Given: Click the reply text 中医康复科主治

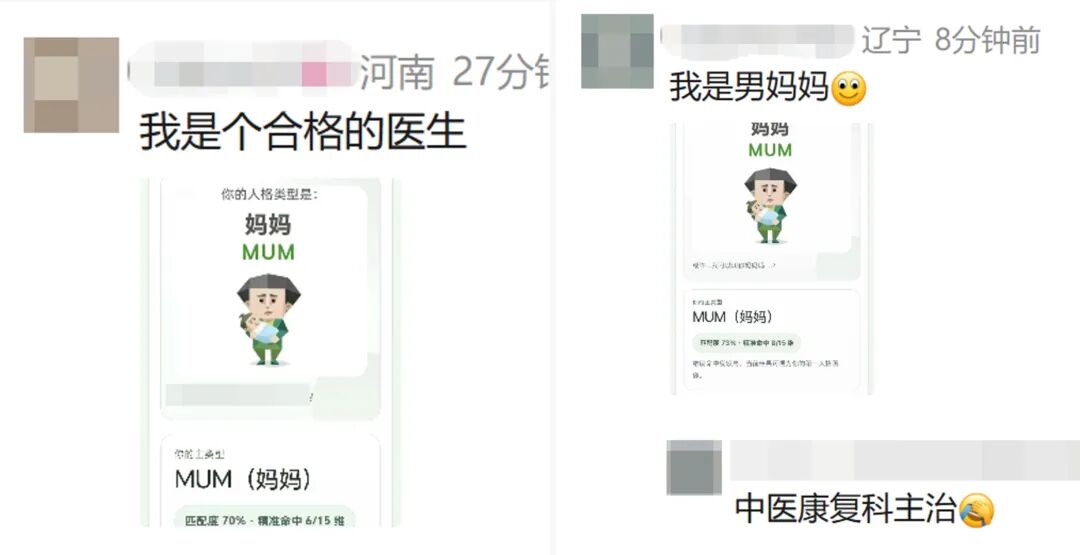Looking at the screenshot, I should click(846, 510).
